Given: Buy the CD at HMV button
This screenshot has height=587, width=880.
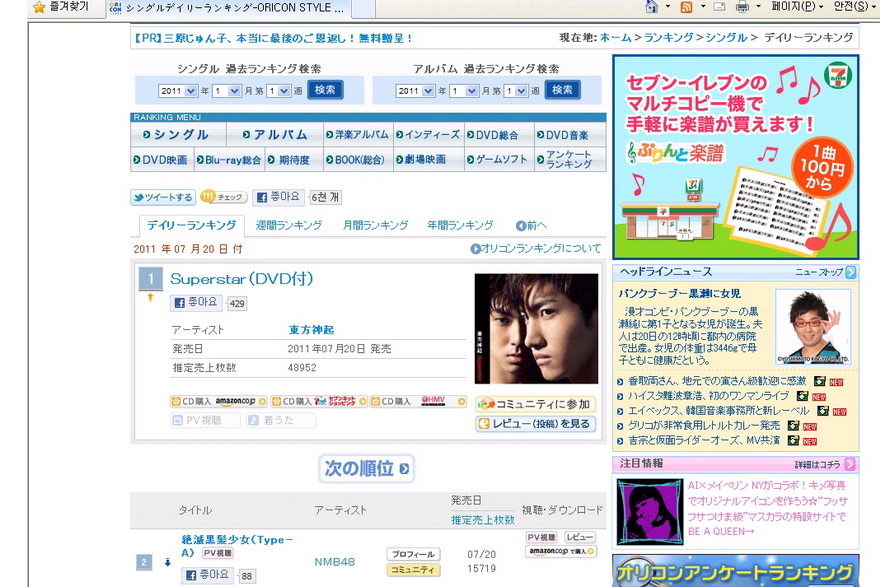Looking at the screenshot, I should [x=418, y=402].
